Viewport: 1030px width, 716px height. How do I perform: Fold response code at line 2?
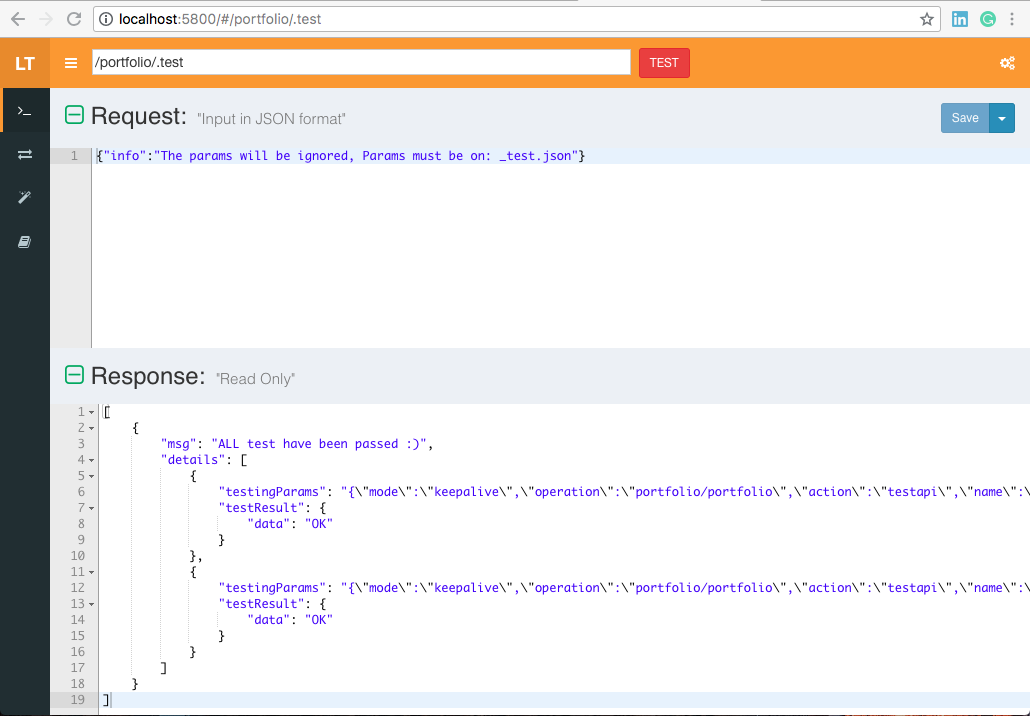coord(91,428)
